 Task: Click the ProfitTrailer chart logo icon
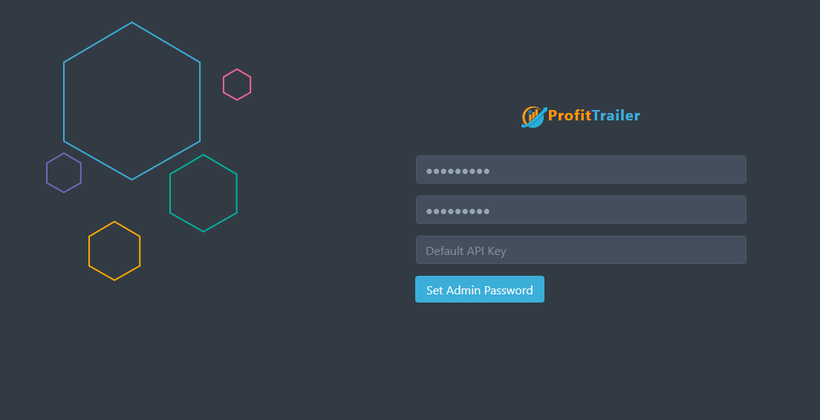click(x=534, y=117)
